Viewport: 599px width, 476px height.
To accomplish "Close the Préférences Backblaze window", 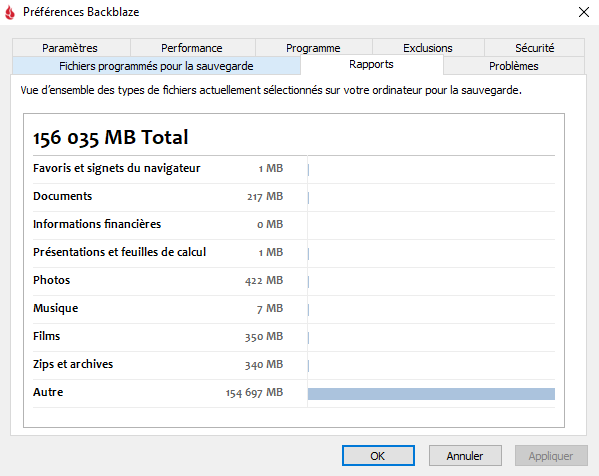I will (x=584, y=12).
